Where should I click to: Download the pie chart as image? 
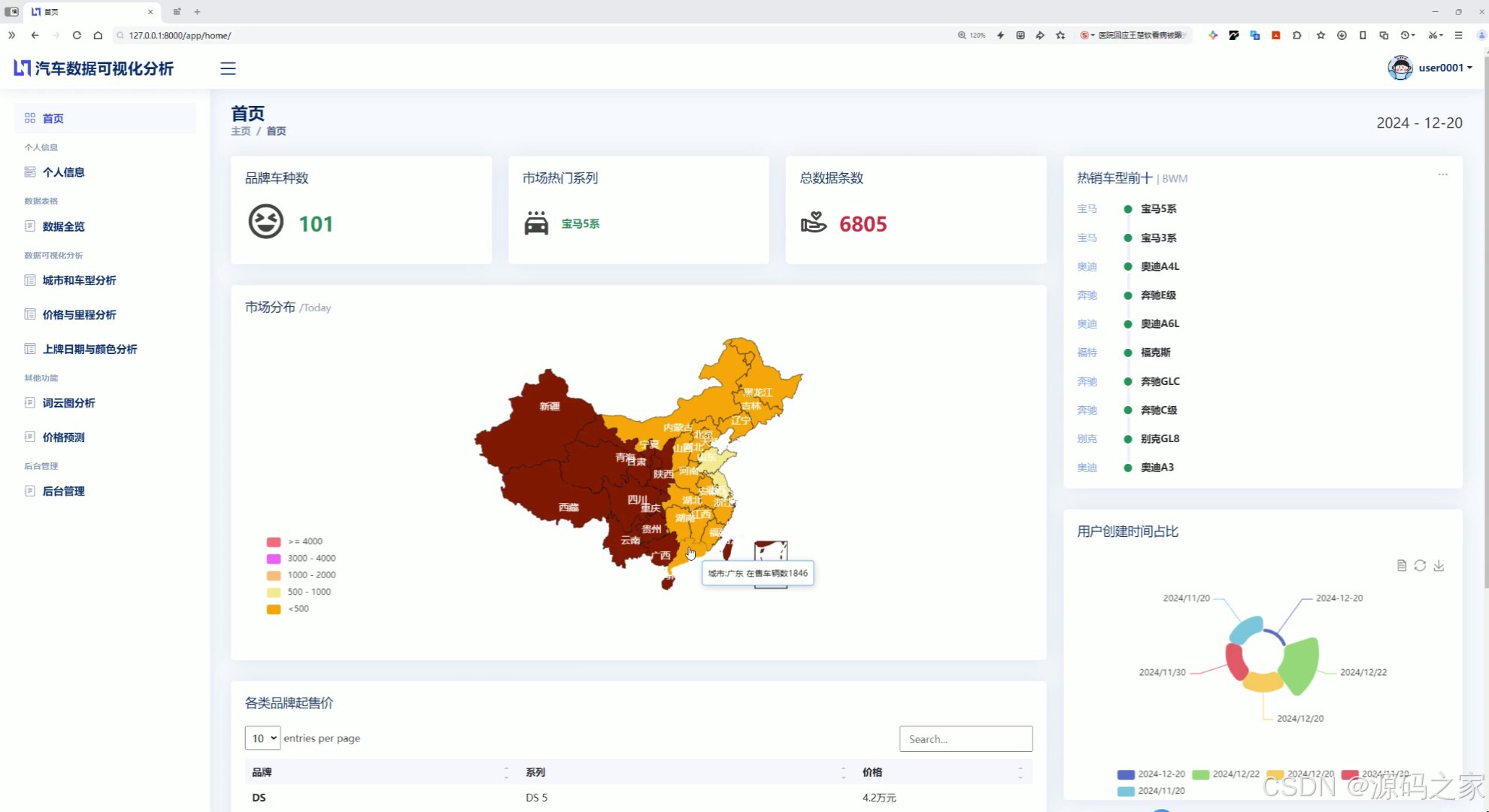click(x=1439, y=565)
